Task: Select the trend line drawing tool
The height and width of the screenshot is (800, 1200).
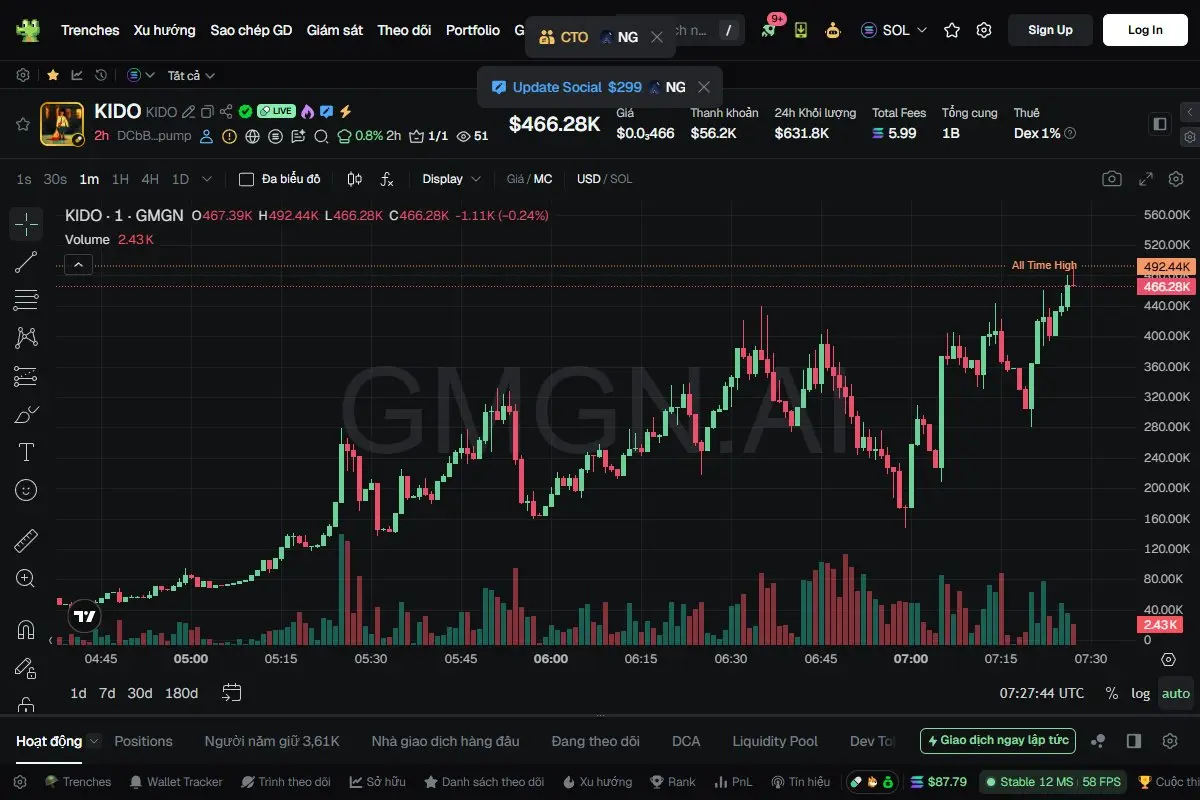Action: point(26,262)
